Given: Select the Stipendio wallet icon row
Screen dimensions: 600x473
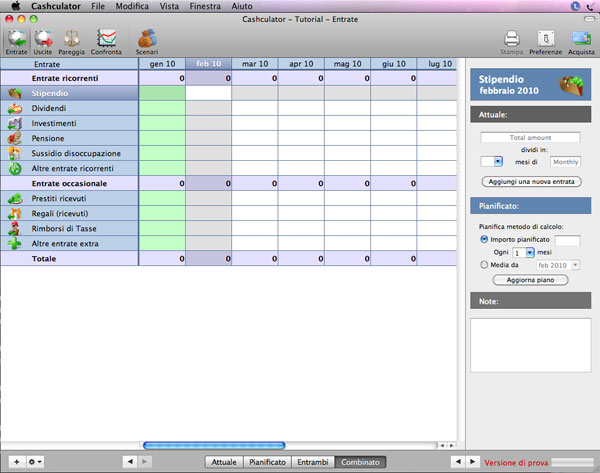Looking at the screenshot, I should click(15, 93).
